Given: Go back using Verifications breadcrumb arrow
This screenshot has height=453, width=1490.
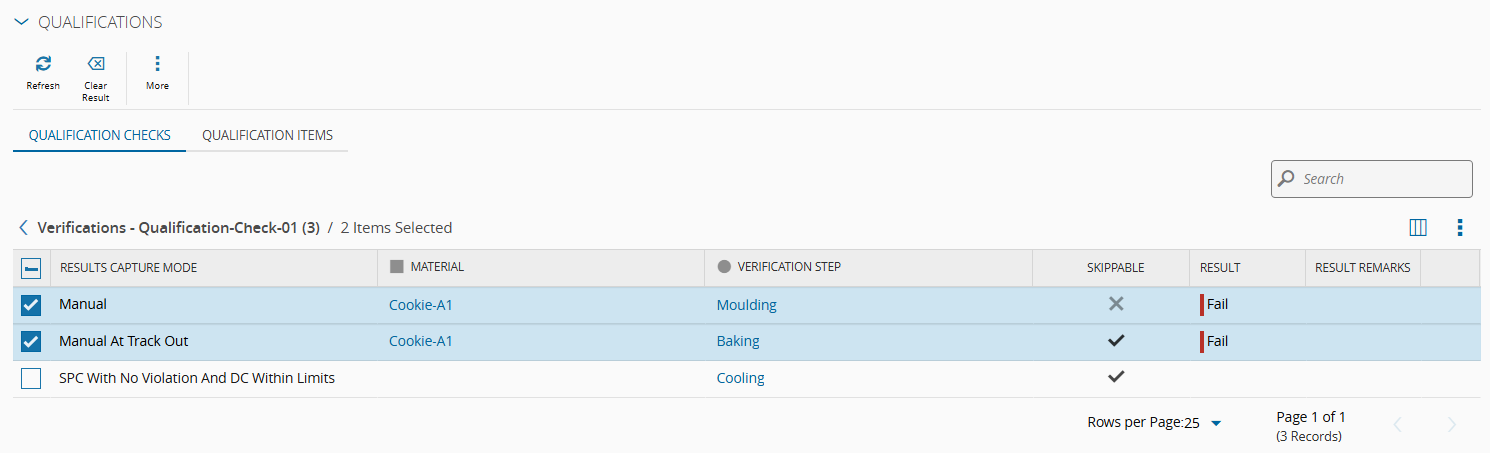Looking at the screenshot, I should point(23,228).
